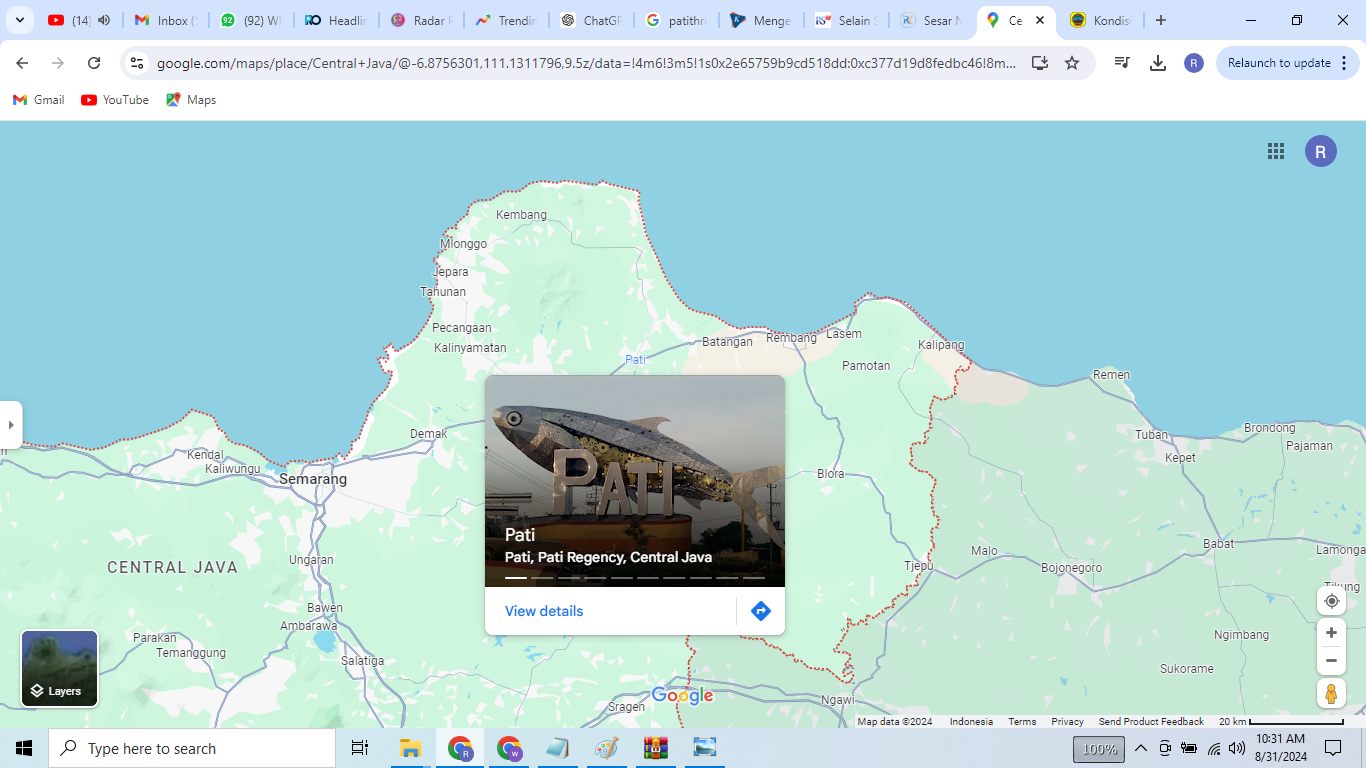1366x768 pixels.
Task: Click the install app icon in the address bar
Action: click(1040, 63)
